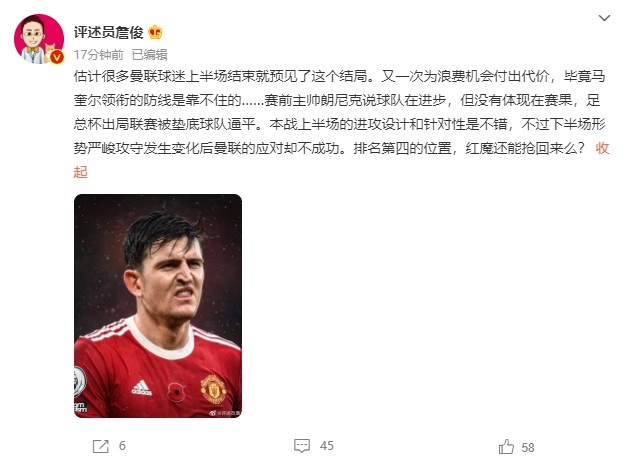Screen dimensions: 631x462
Task: Click the orange V verified badge
Action: click(x=57, y=57)
